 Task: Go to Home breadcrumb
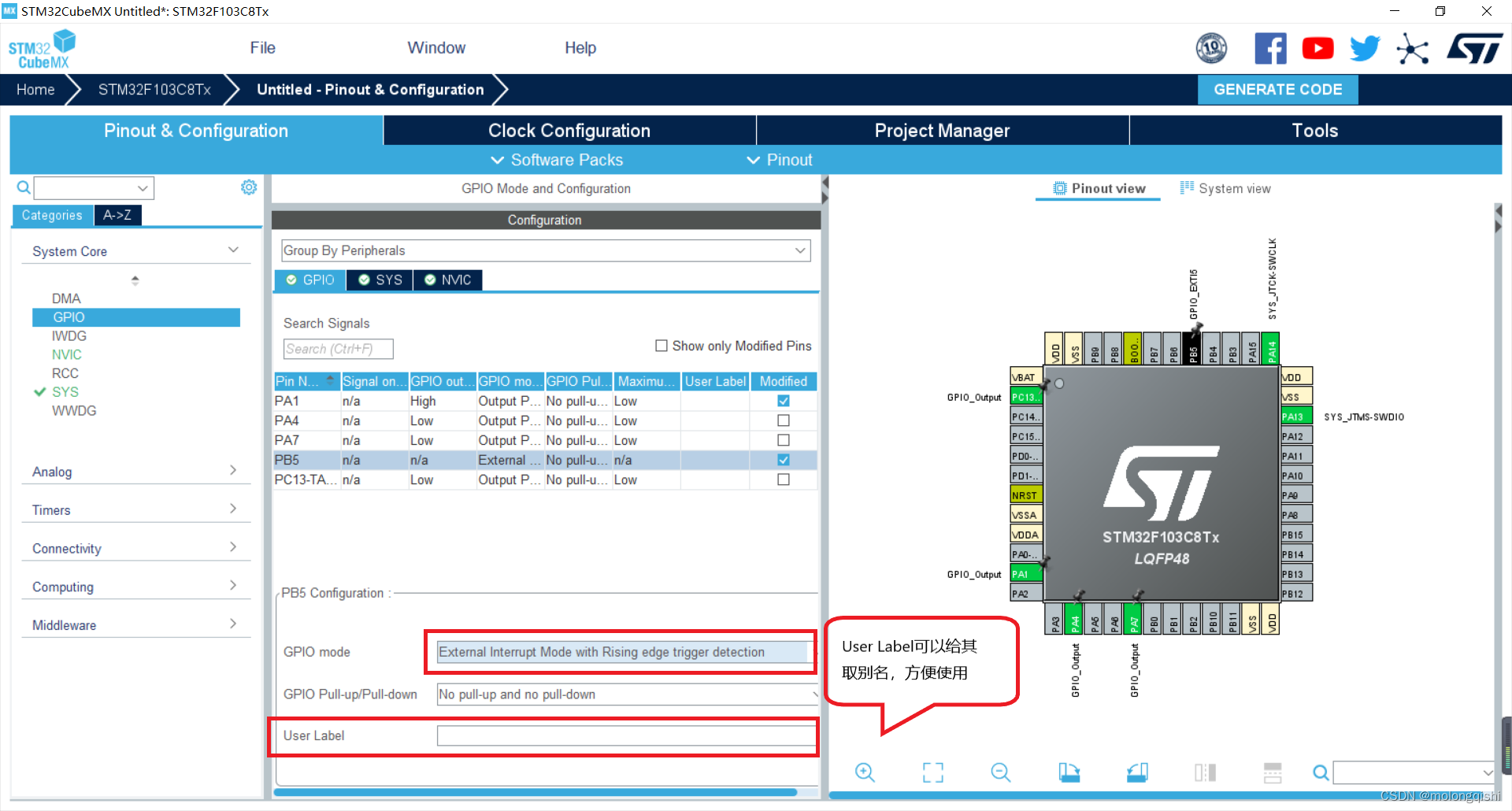[35, 90]
